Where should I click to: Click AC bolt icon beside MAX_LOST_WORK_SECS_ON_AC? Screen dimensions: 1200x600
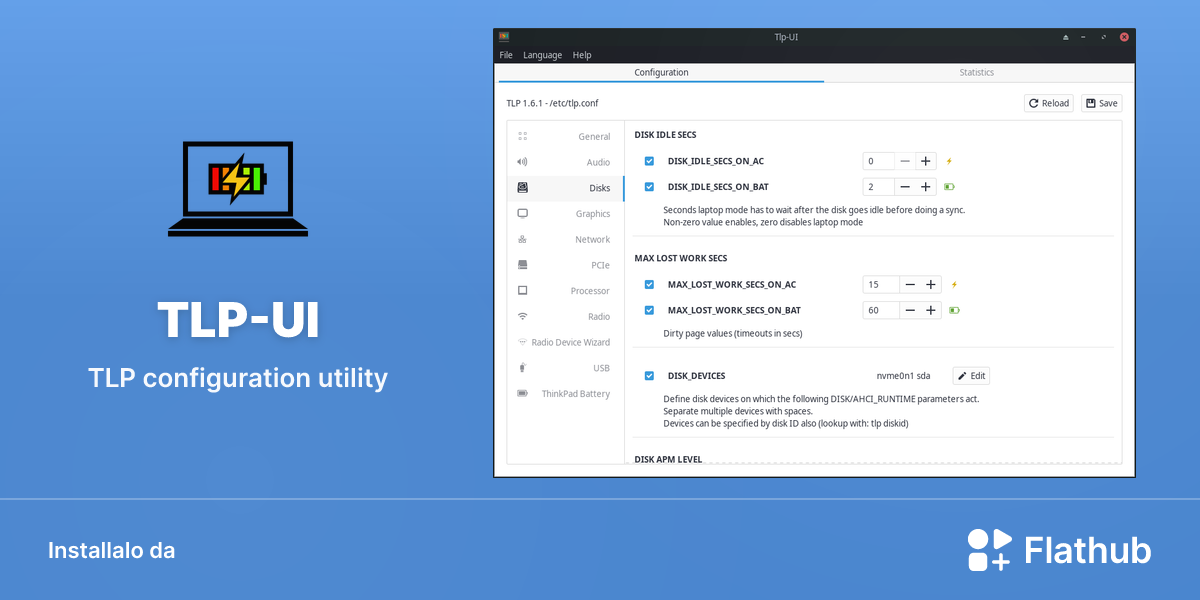pyautogui.click(x=954, y=284)
